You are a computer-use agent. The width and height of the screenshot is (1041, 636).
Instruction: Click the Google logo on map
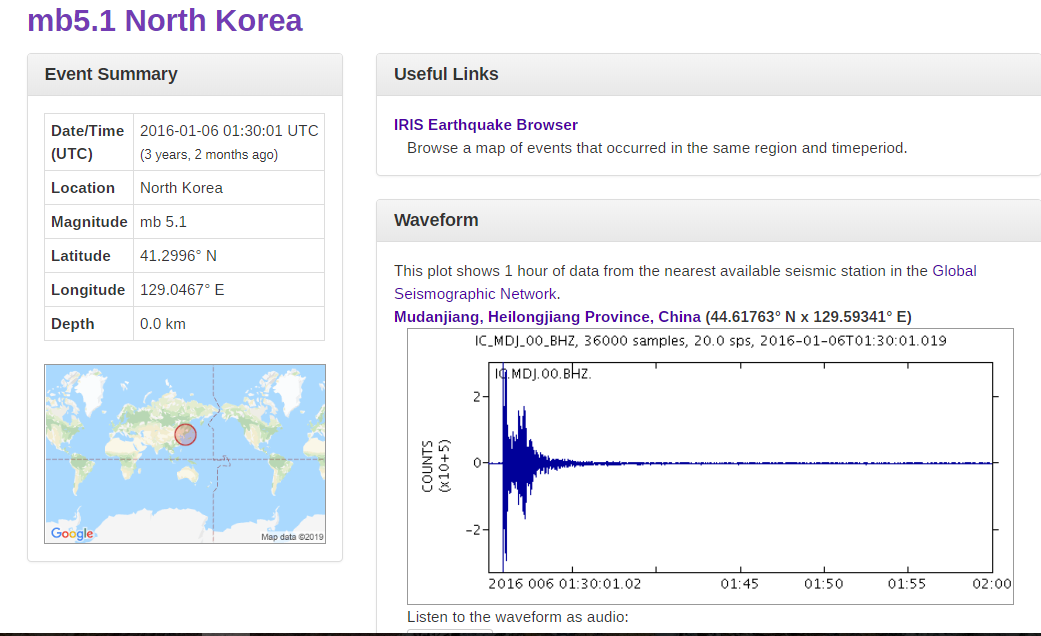(72, 534)
